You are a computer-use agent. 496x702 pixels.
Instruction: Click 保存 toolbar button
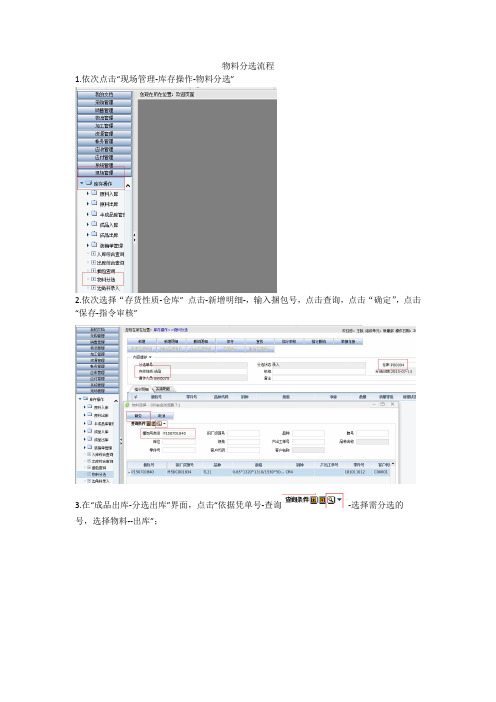(x=230, y=342)
